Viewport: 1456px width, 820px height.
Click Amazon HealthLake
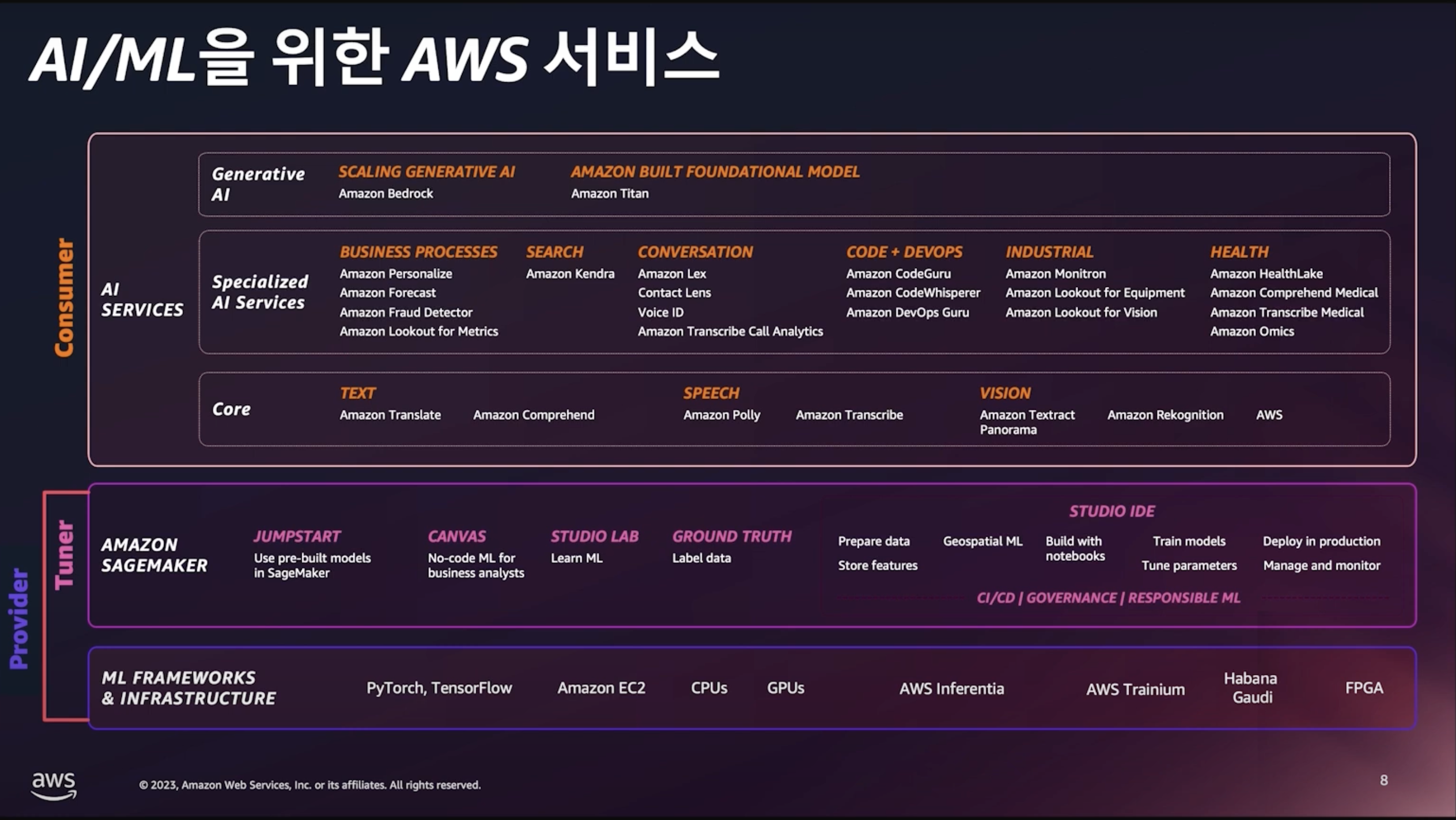point(1267,273)
